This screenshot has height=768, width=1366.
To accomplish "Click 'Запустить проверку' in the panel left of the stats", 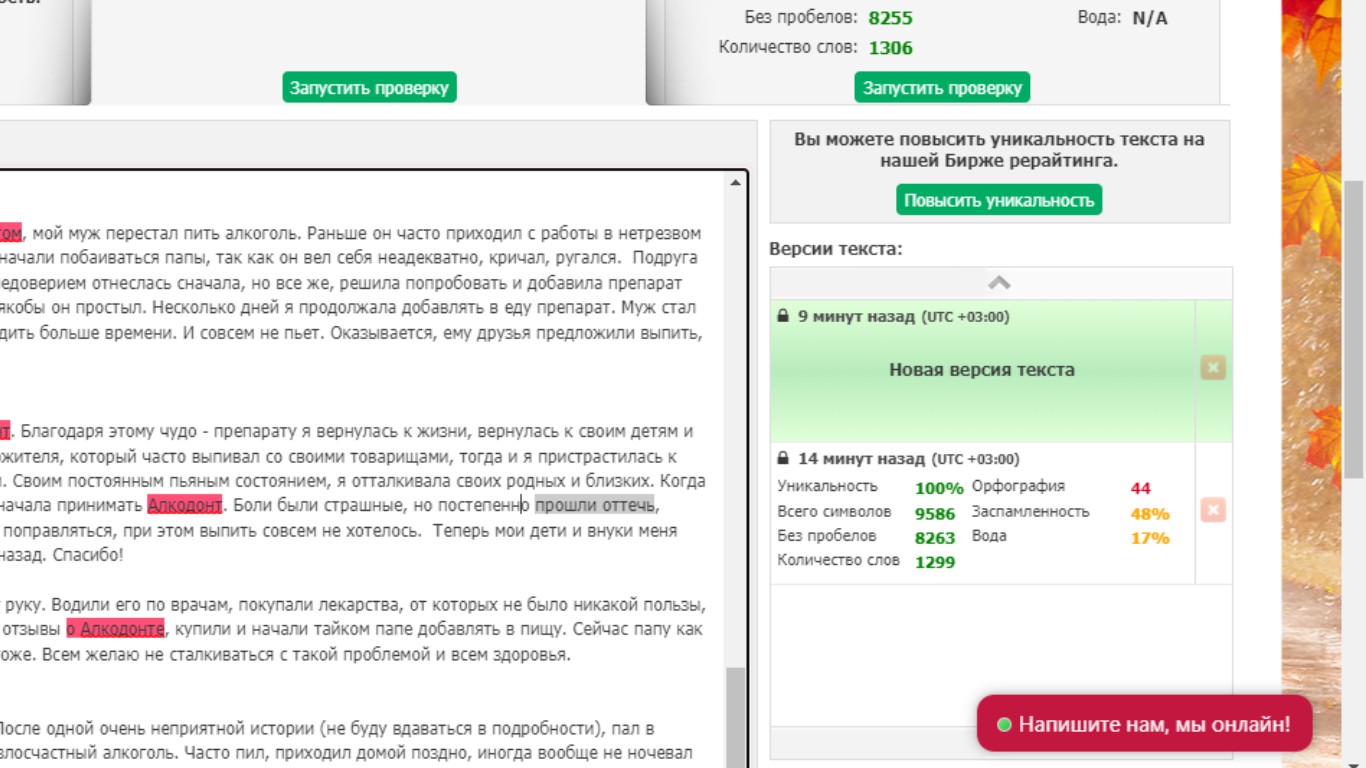I will [369, 87].
